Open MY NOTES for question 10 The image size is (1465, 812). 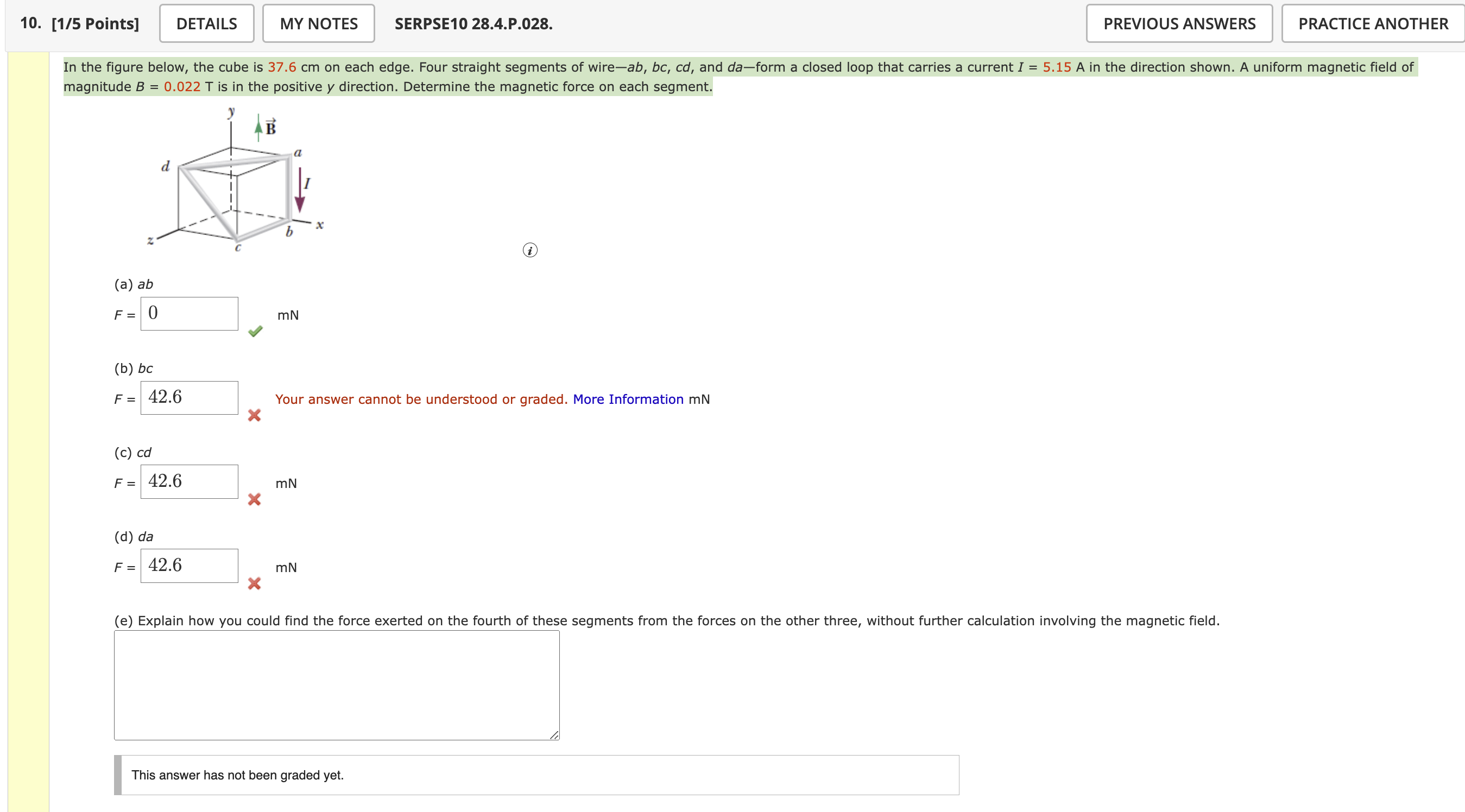point(319,23)
